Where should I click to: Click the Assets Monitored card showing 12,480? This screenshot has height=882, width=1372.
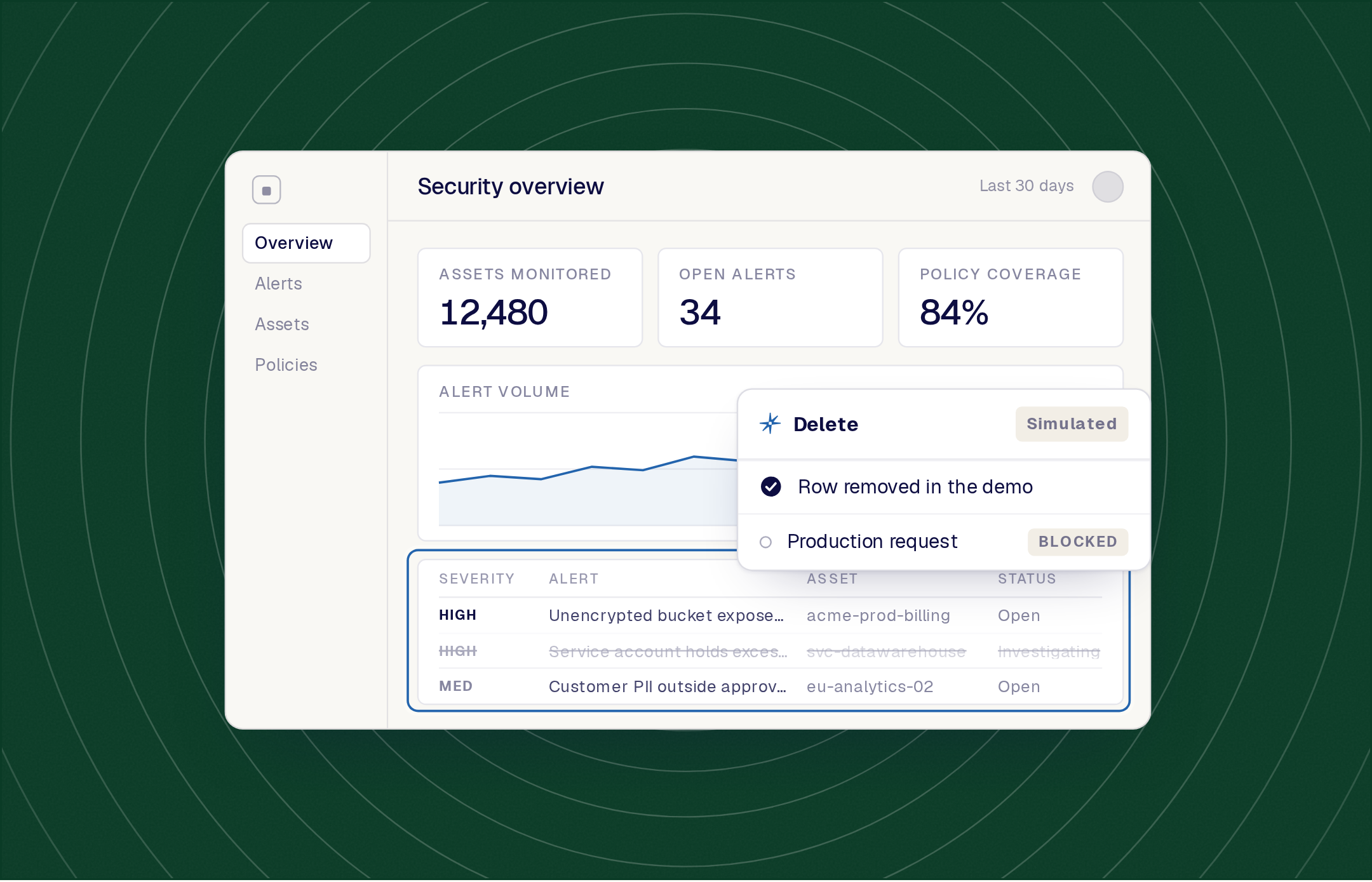[530, 298]
